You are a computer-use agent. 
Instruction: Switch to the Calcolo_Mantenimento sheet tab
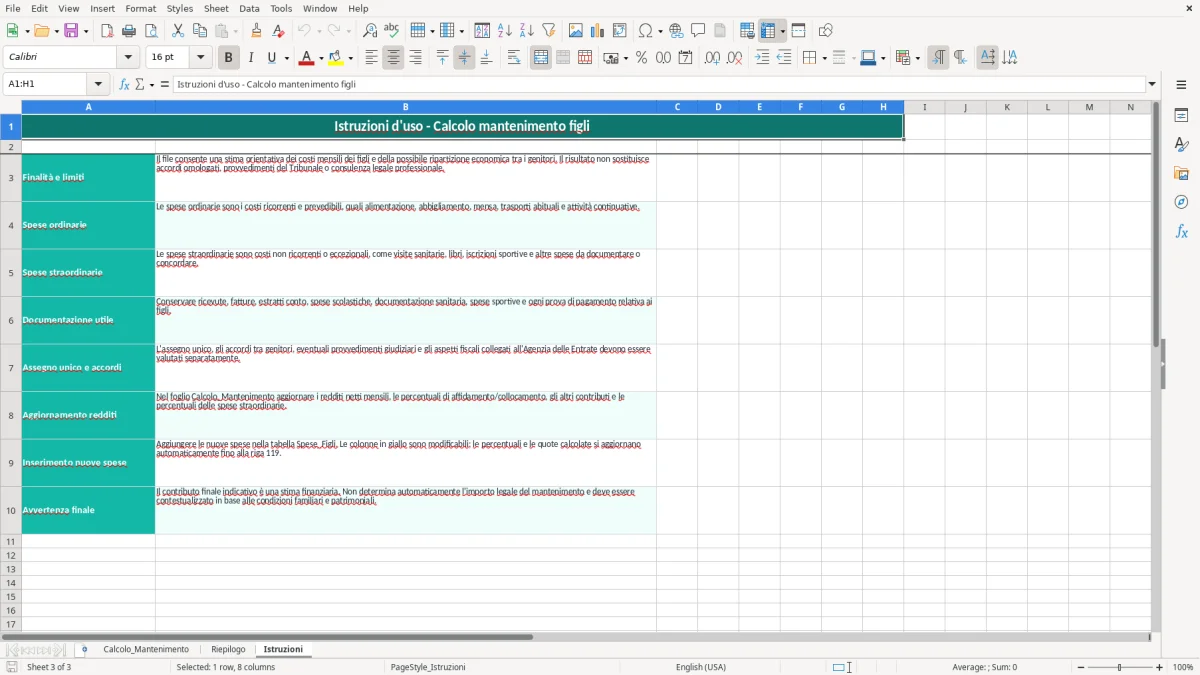point(146,649)
